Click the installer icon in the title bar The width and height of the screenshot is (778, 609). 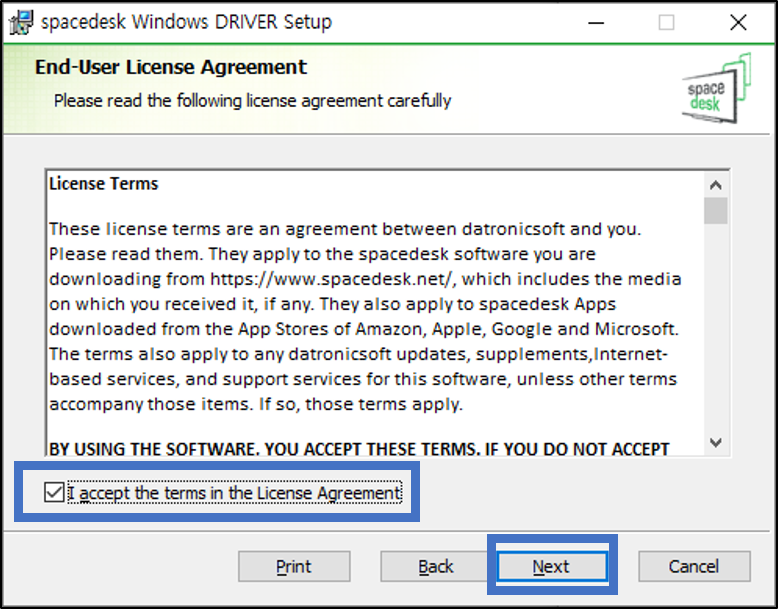pyautogui.click(x=21, y=22)
